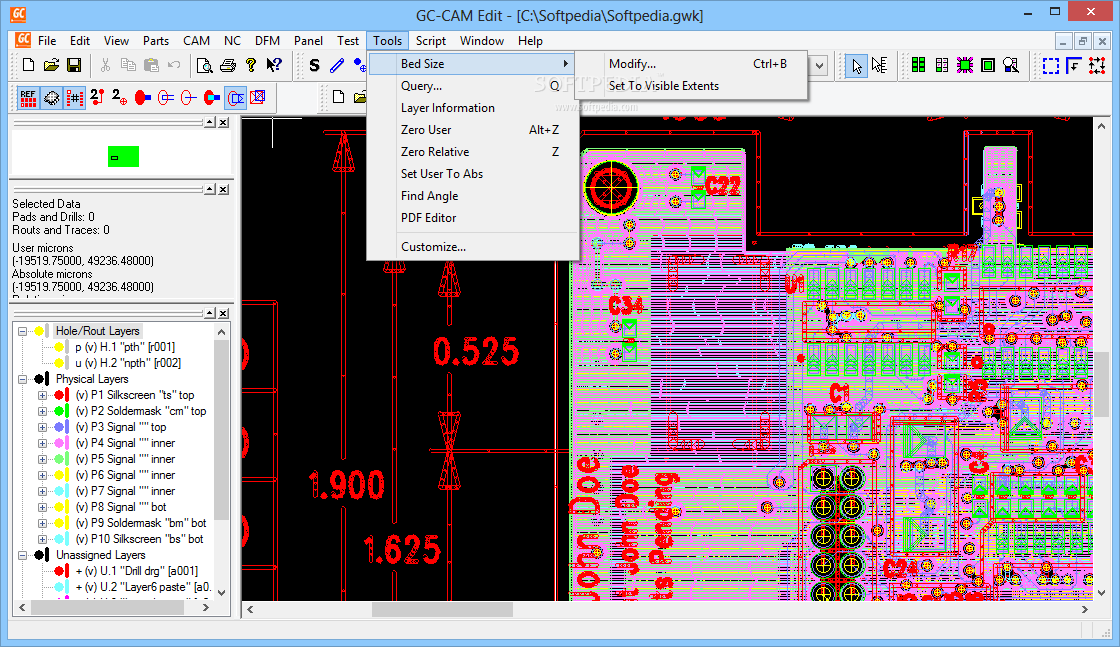Viewport: 1120px width, 647px height.
Task: Click the canvas horizontal scrollbar thumb
Action: click(x=442, y=610)
